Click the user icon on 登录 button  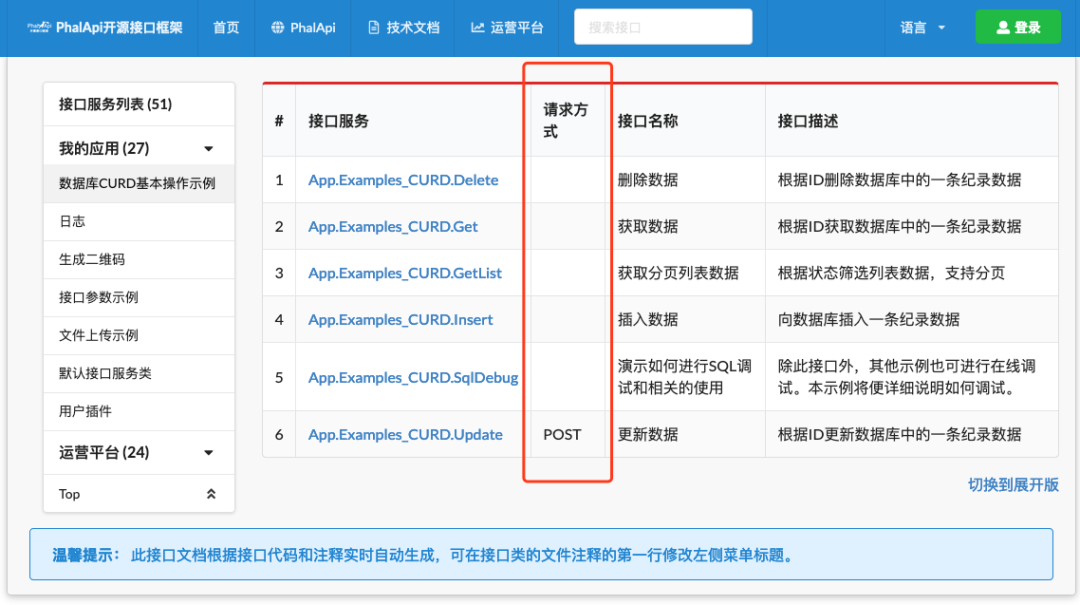point(1003,28)
